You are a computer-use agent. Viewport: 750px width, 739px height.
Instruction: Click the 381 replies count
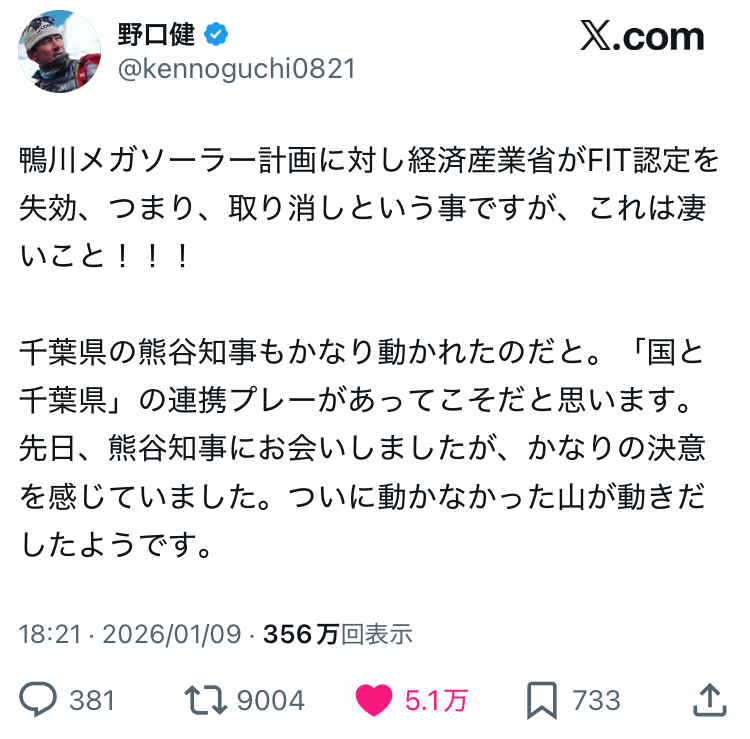(x=92, y=701)
